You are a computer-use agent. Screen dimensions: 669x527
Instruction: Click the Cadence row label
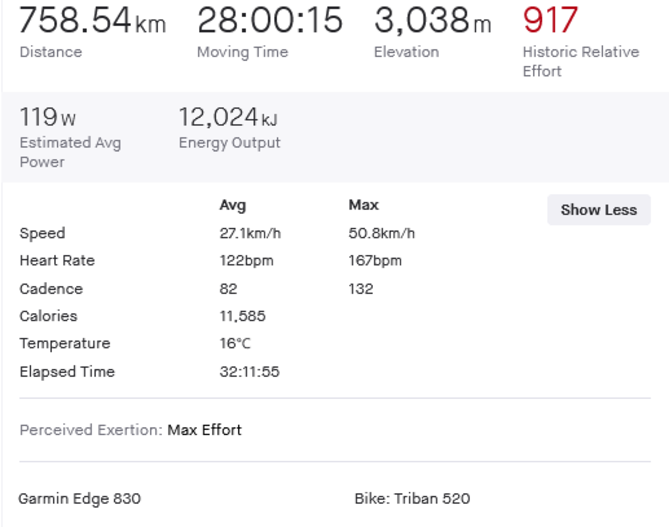click(x=51, y=289)
